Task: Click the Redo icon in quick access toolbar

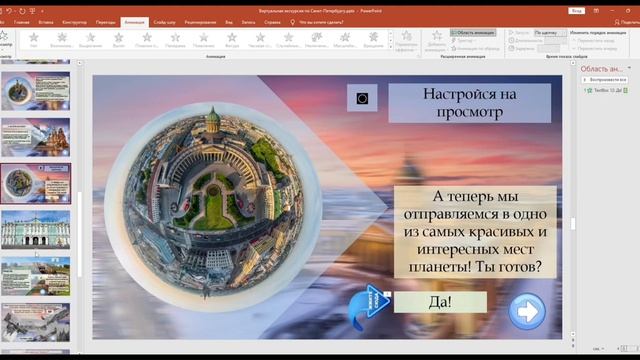Action: (22, 11)
